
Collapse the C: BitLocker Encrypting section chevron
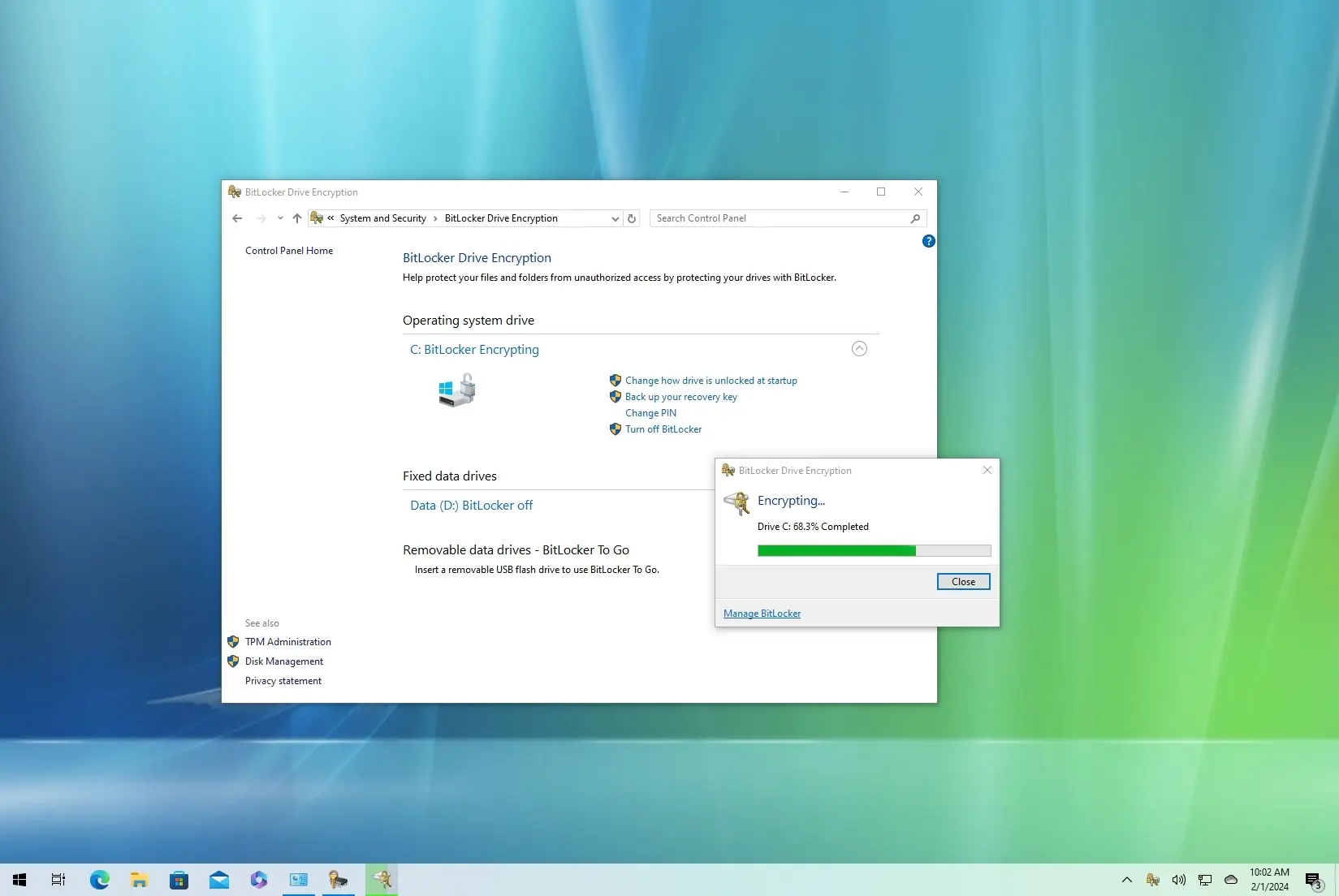(859, 349)
